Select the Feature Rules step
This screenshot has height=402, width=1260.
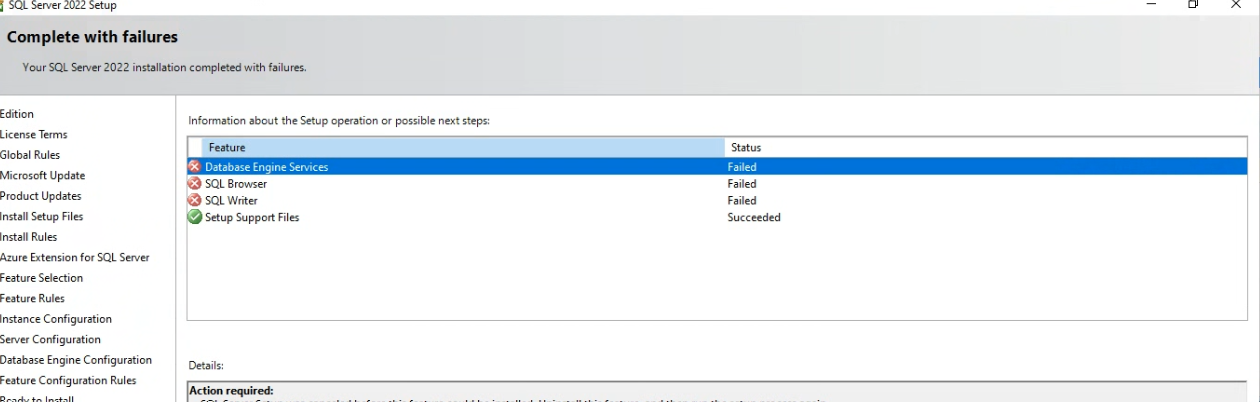(x=33, y=298)
